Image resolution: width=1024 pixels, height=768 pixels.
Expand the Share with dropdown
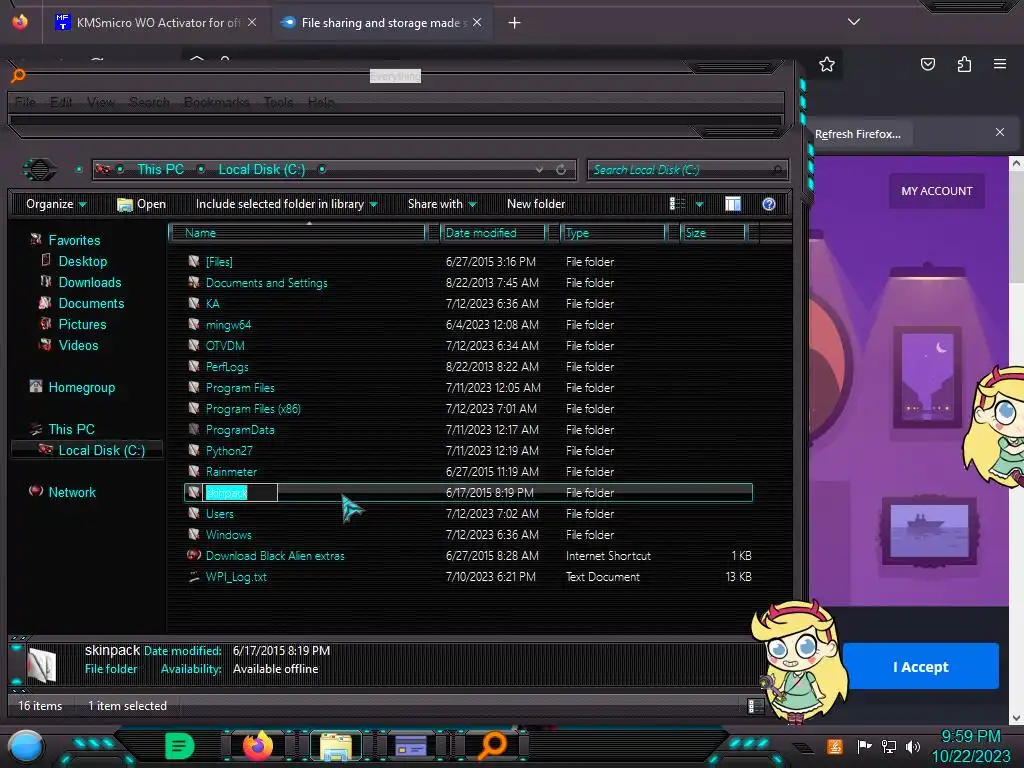pos(442,204)
